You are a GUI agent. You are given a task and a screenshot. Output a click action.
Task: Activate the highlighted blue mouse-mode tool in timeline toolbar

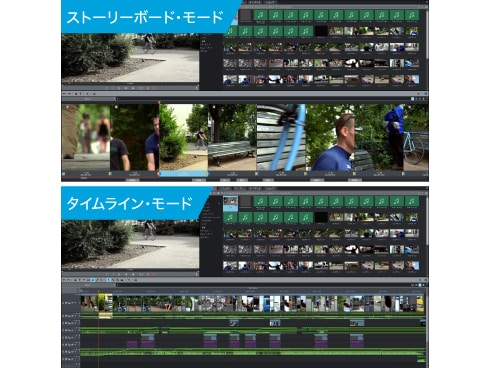point(109,280)
